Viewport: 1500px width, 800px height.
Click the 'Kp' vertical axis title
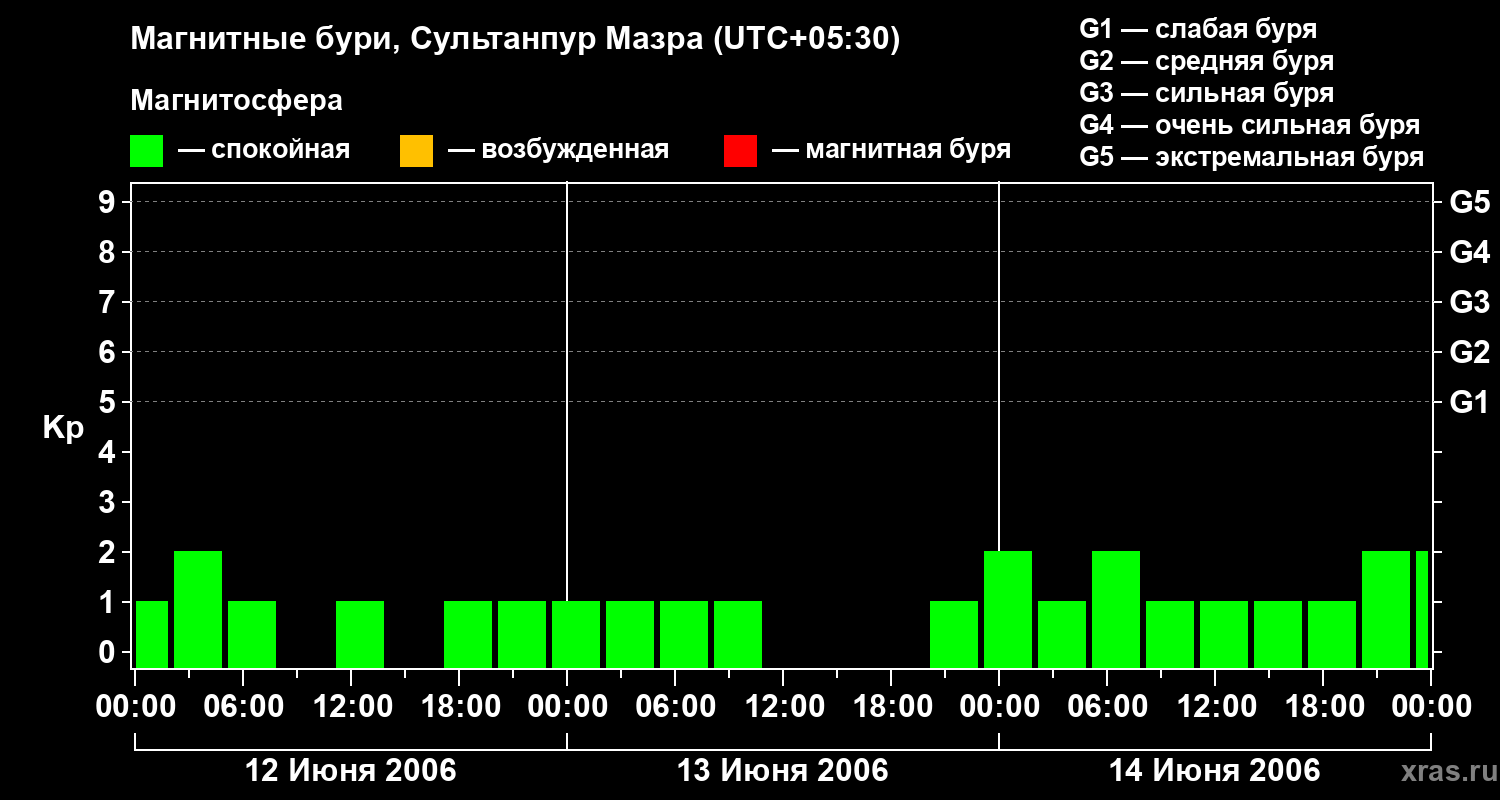tap(63, 428)
